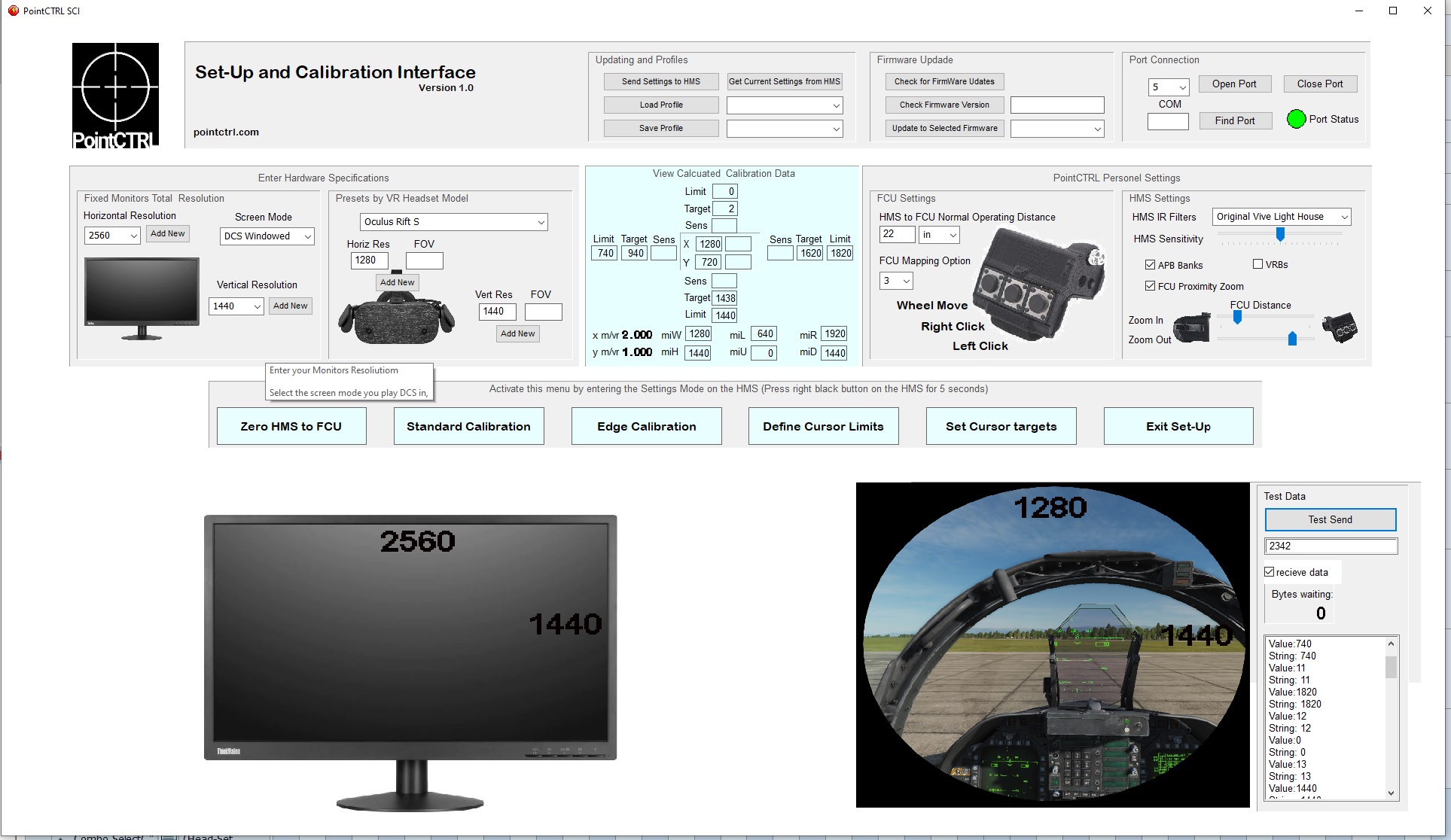Open the Screen Mode DCS Windowed dropdown
Viewport: 1451px width, 840px height.
click(x=267, y=236)
